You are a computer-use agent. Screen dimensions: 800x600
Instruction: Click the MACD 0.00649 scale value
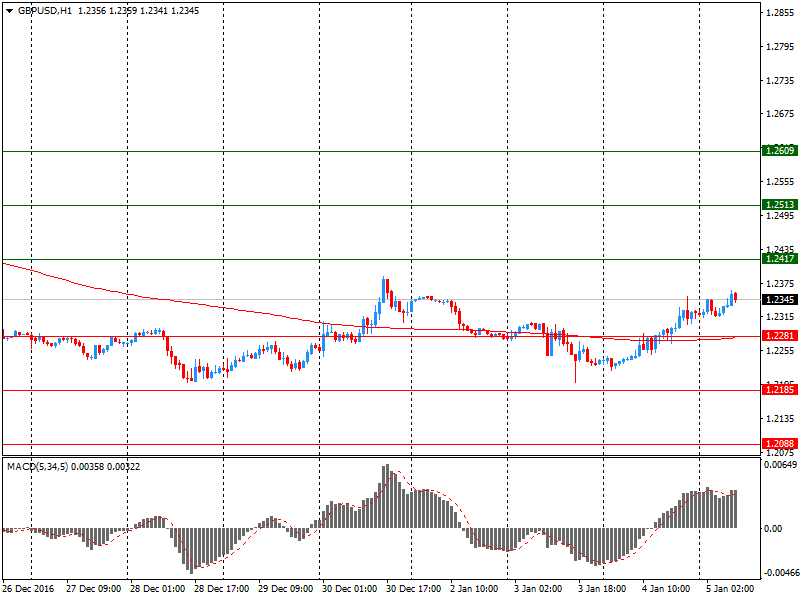pos(781,465)
